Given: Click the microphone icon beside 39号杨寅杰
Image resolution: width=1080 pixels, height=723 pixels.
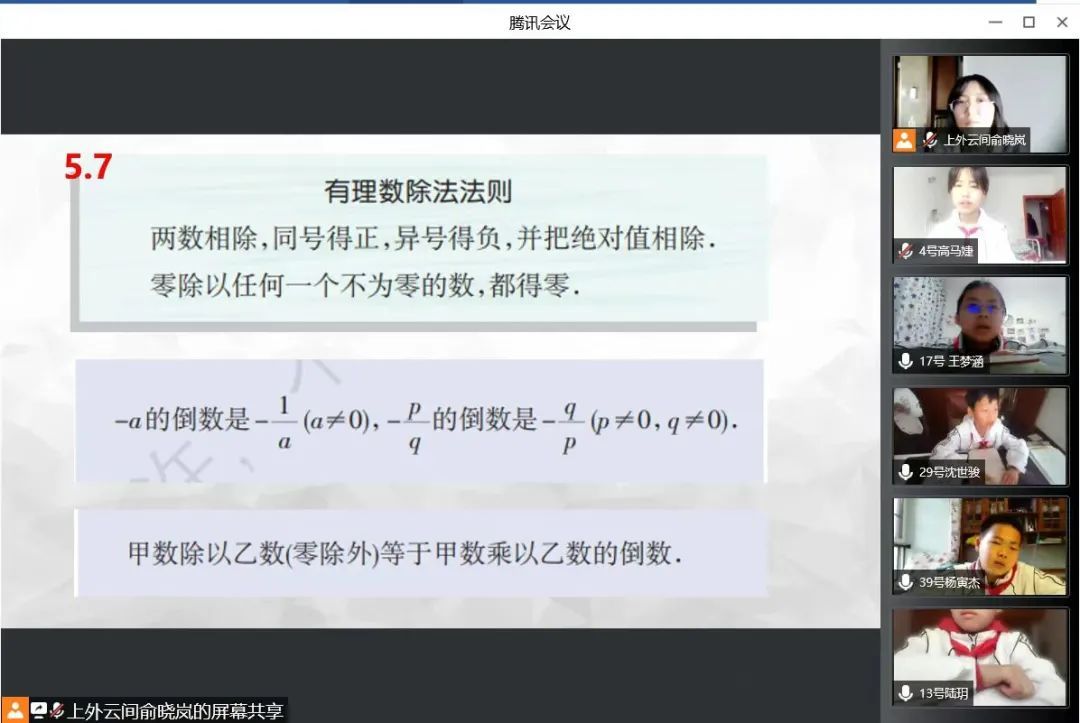Looking at the screenshot, I should click(x=906, y=583).
